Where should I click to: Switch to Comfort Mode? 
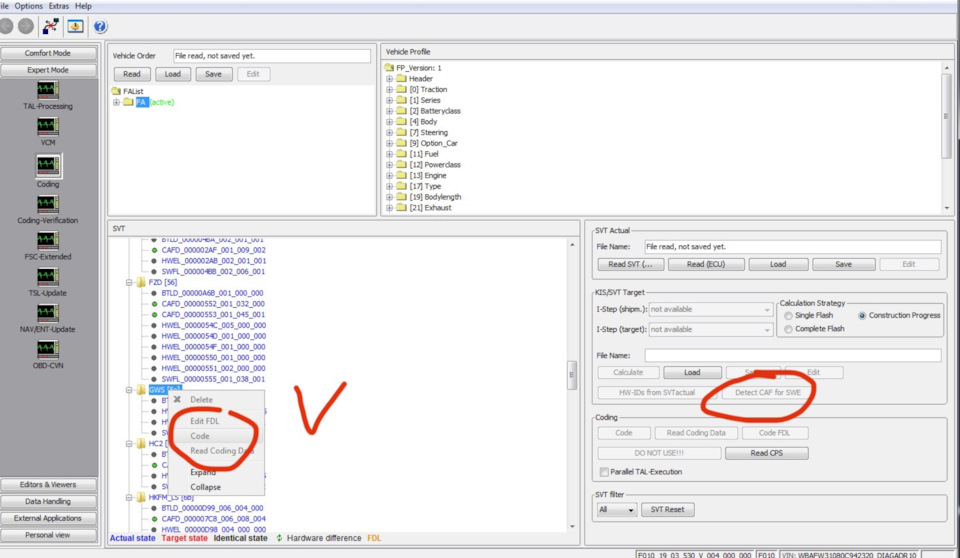click(x=48, y=53)
